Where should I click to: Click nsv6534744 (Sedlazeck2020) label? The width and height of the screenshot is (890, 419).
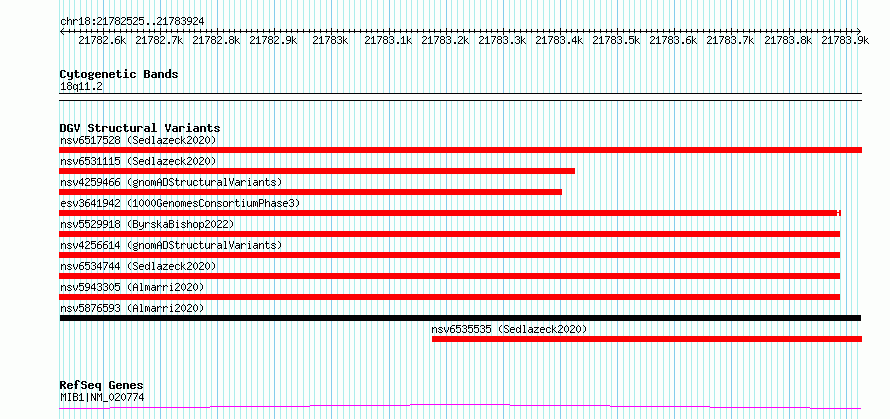click(x=138, y=266)
